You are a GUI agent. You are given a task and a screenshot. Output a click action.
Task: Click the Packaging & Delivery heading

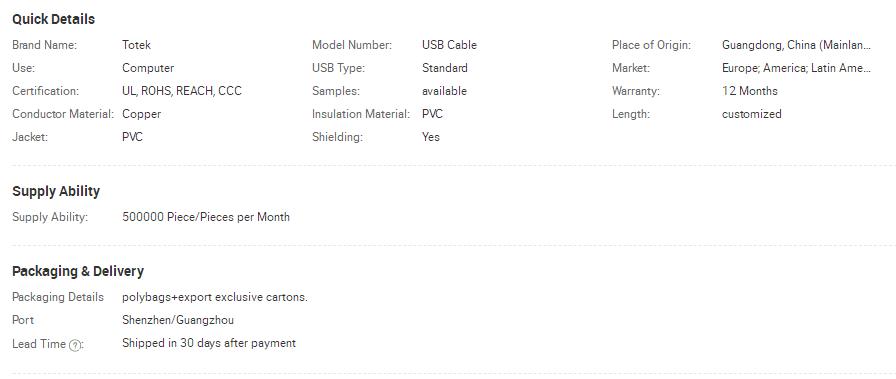tap(78, 272)
